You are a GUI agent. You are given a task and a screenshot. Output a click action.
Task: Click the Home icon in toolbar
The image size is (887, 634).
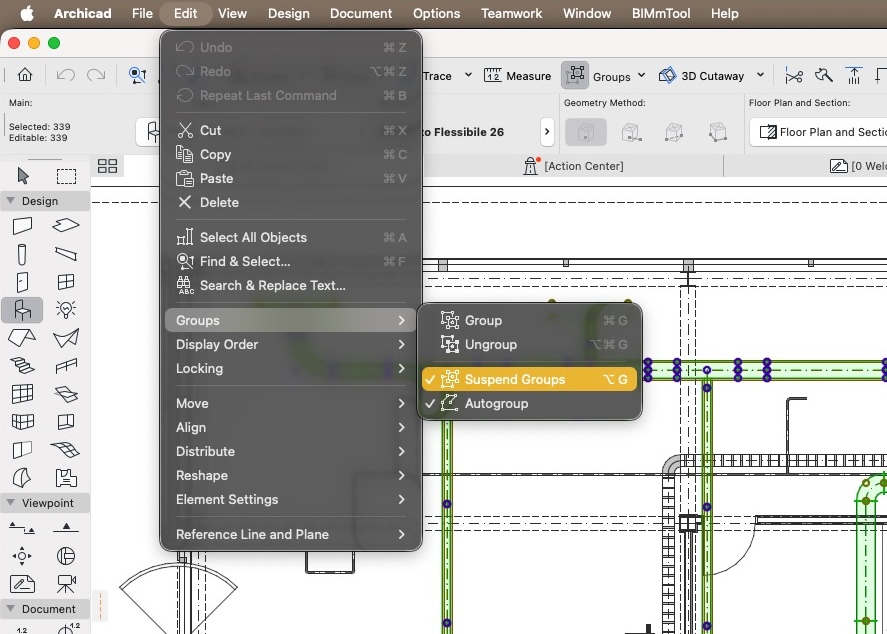[x=25, y=75]
